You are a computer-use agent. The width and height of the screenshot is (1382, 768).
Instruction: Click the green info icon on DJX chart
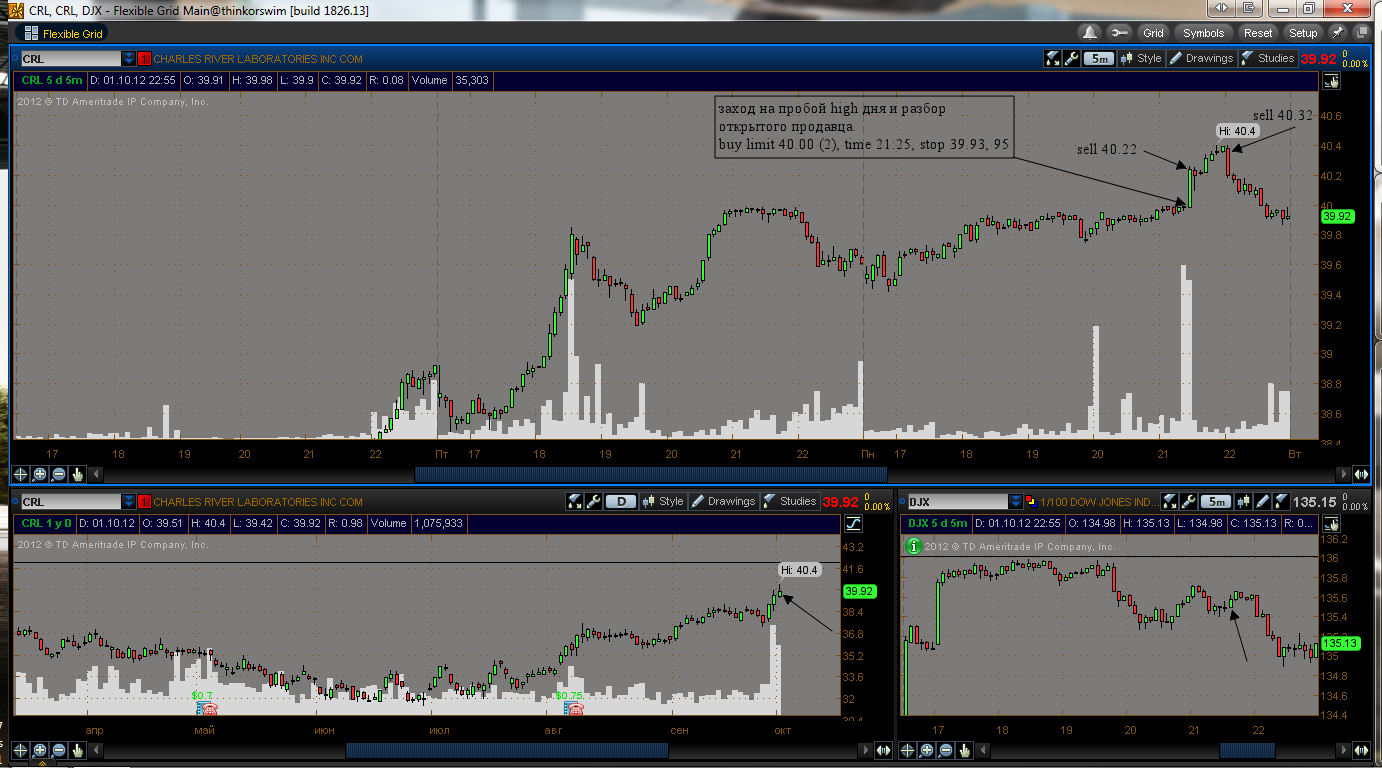[912, 546]
